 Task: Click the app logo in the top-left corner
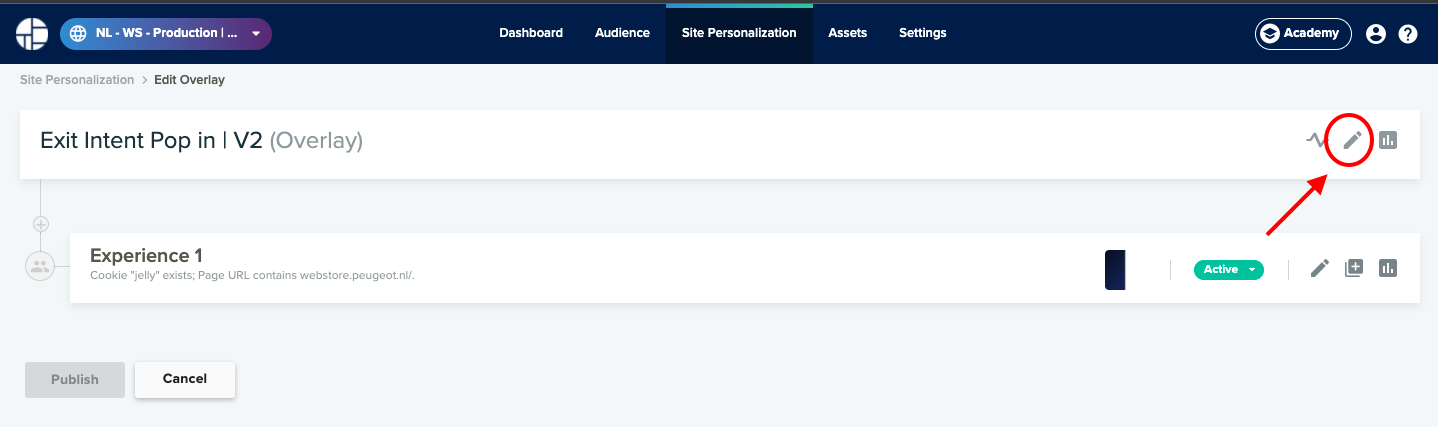click(x=32, y=33)
